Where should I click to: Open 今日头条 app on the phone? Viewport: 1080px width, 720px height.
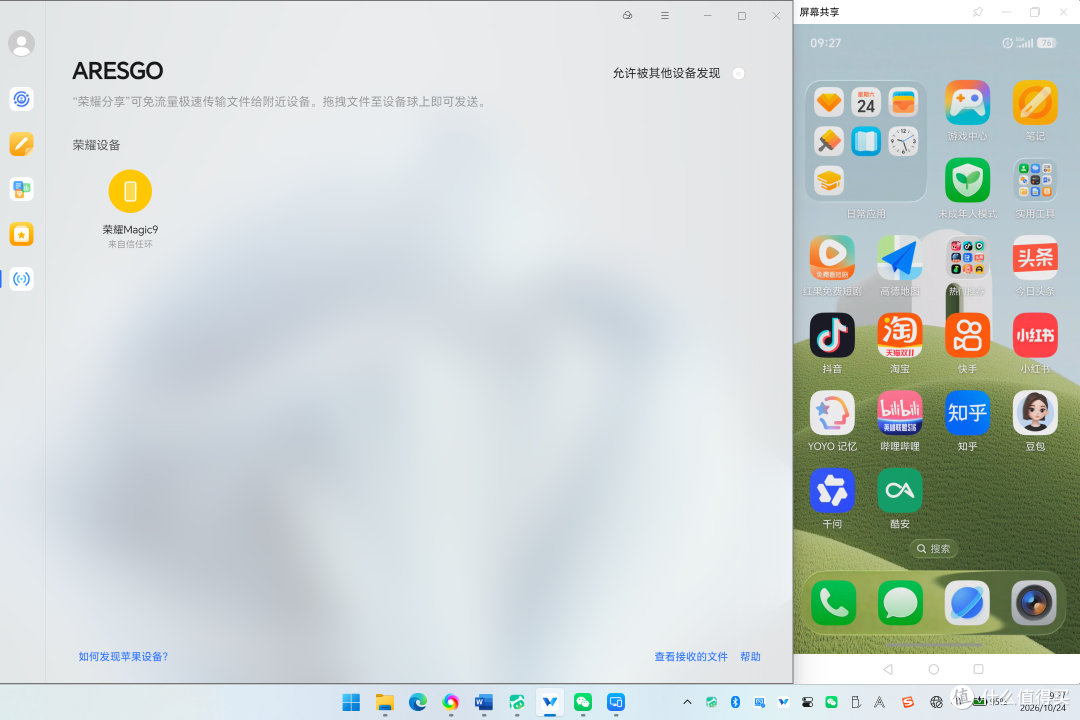1035,258
